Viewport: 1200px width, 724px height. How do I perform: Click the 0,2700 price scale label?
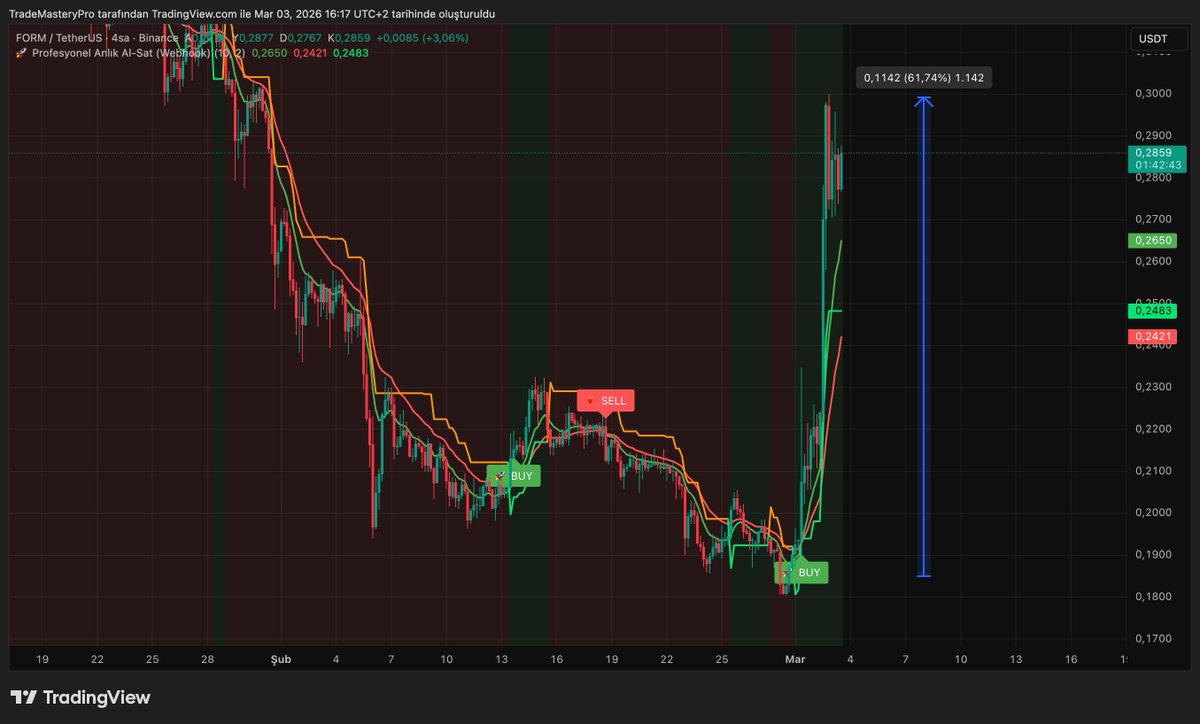tap(1153, 219)
